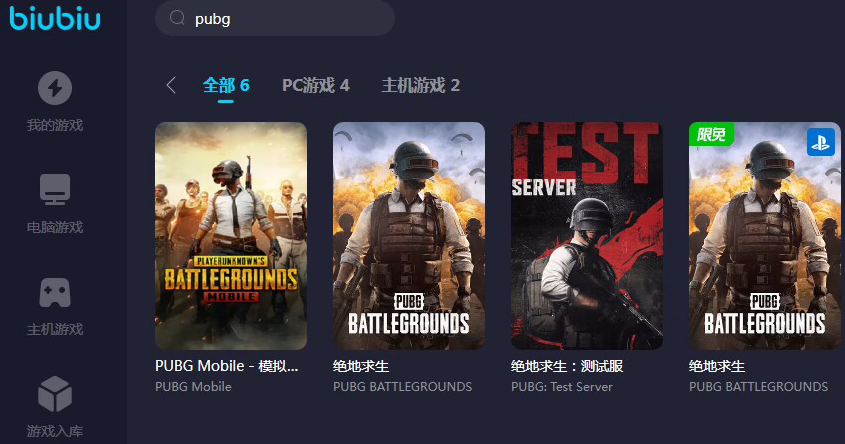The image size is (845, 444).
Task: Click the game library cube icon
Action: 55,394
